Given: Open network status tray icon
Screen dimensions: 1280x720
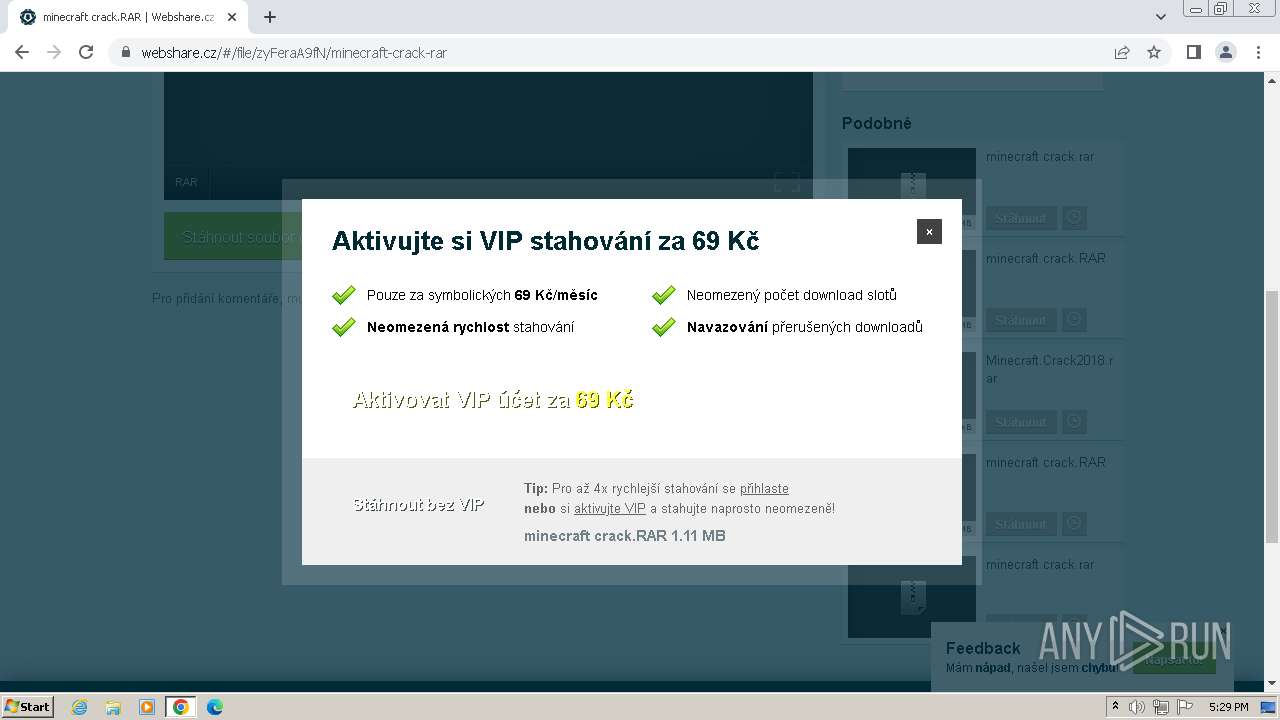Looking at the screenshot, I should point(1161,707).
